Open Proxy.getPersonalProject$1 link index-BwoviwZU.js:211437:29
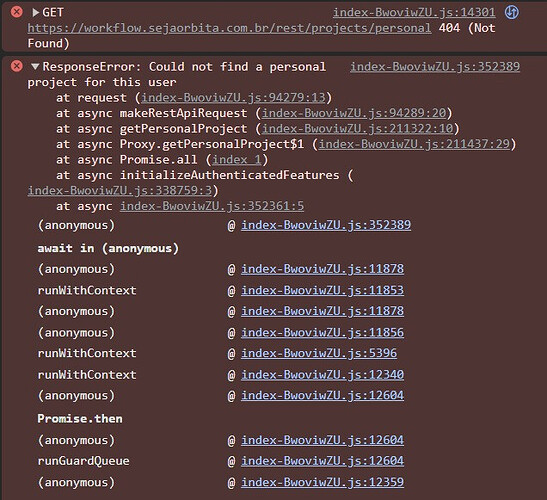This screenshot has width=547, height=500. (414, 144)
